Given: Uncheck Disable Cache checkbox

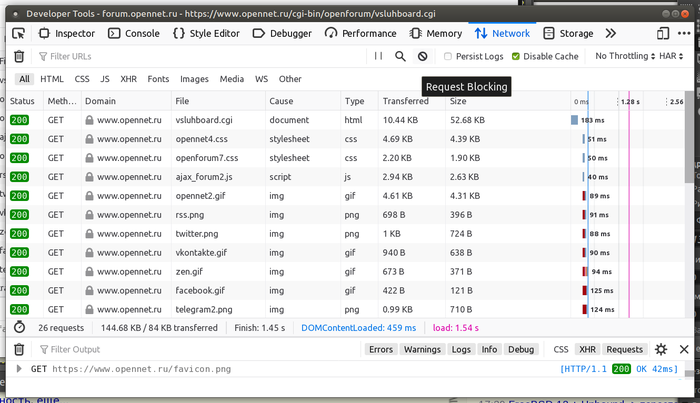Looking at the screenshot, I should (516, 56).
